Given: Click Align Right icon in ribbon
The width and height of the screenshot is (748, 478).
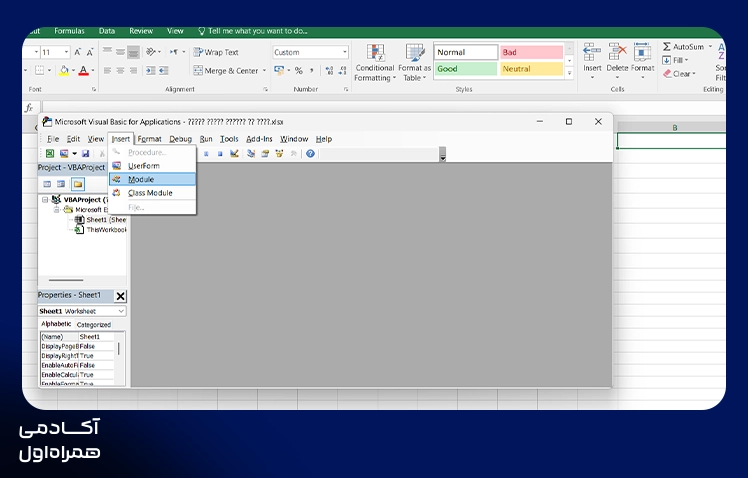Looking at the screenshot, I should (x=134, y=71).
